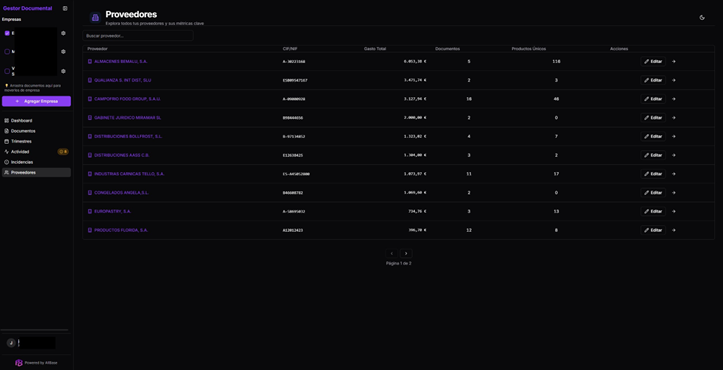Viewport: 723px width, 370px height.
Task: Click arrow icon in ALMACENES BEMALU row
Action: coord(674,61)
